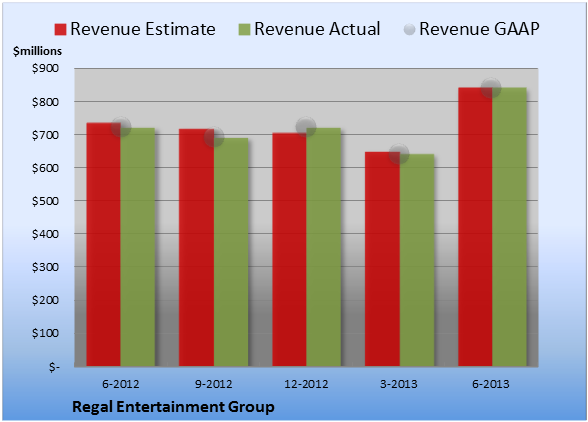Select the green actual bar for 6-2012
588x422 pixels.
click(138, 247)
